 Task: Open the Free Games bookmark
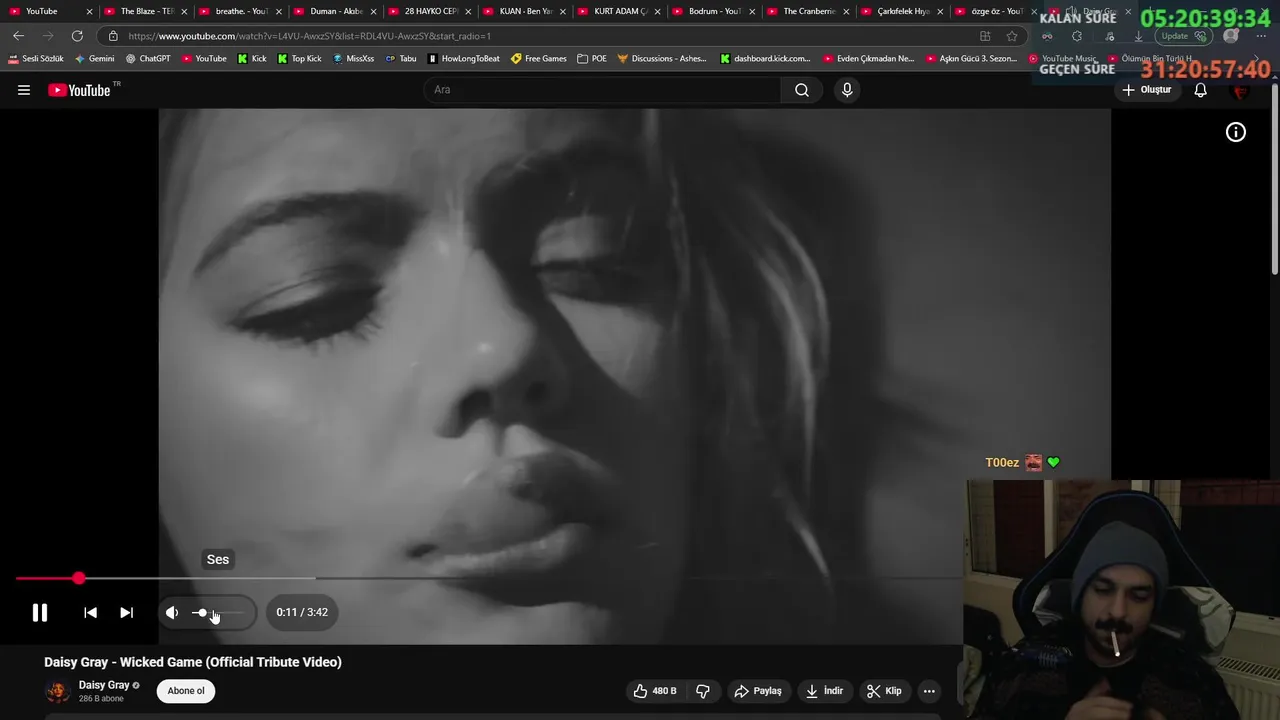pyautogui.click(x=539, y=59)
